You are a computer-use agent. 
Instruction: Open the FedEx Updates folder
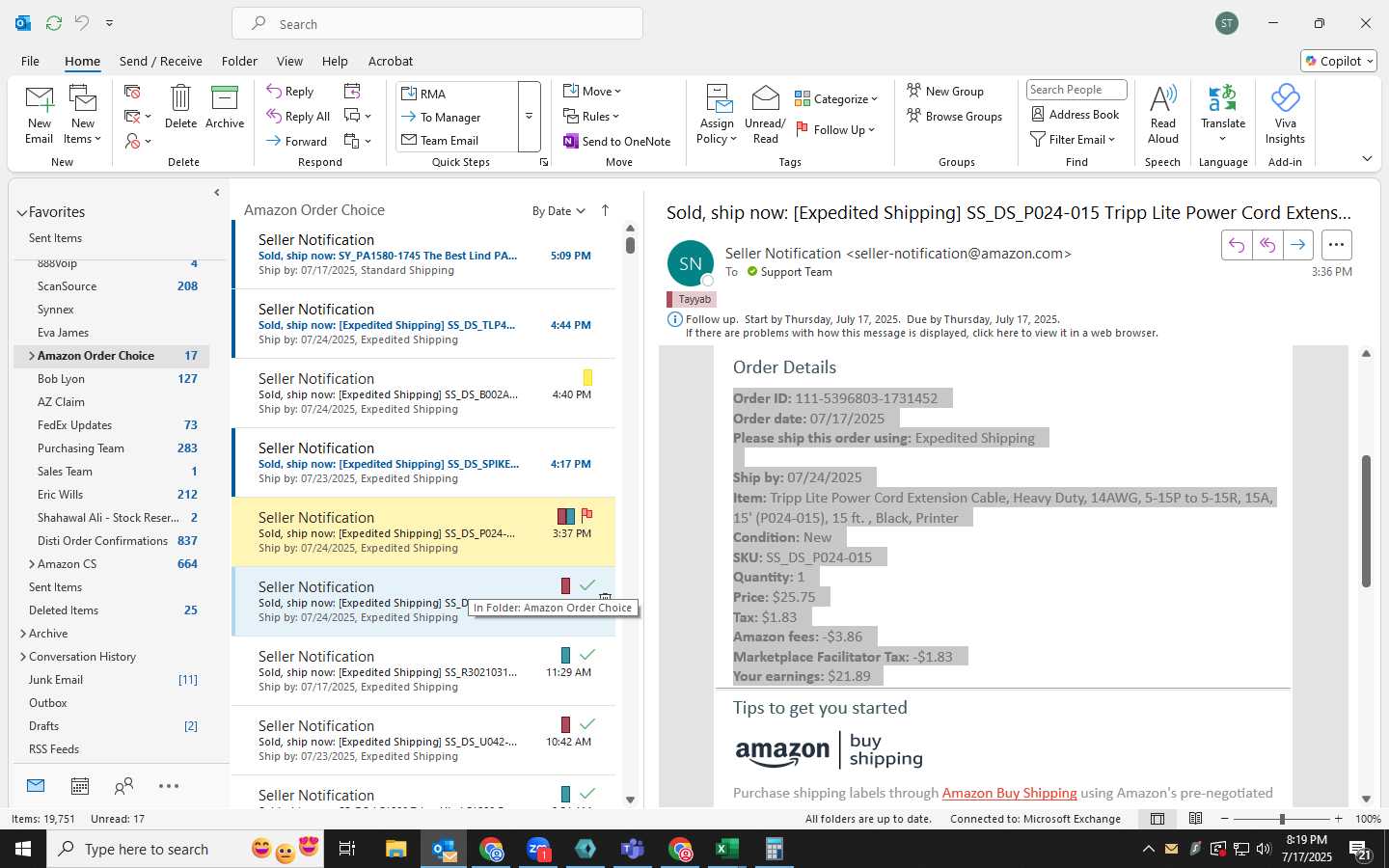point(111,425)
